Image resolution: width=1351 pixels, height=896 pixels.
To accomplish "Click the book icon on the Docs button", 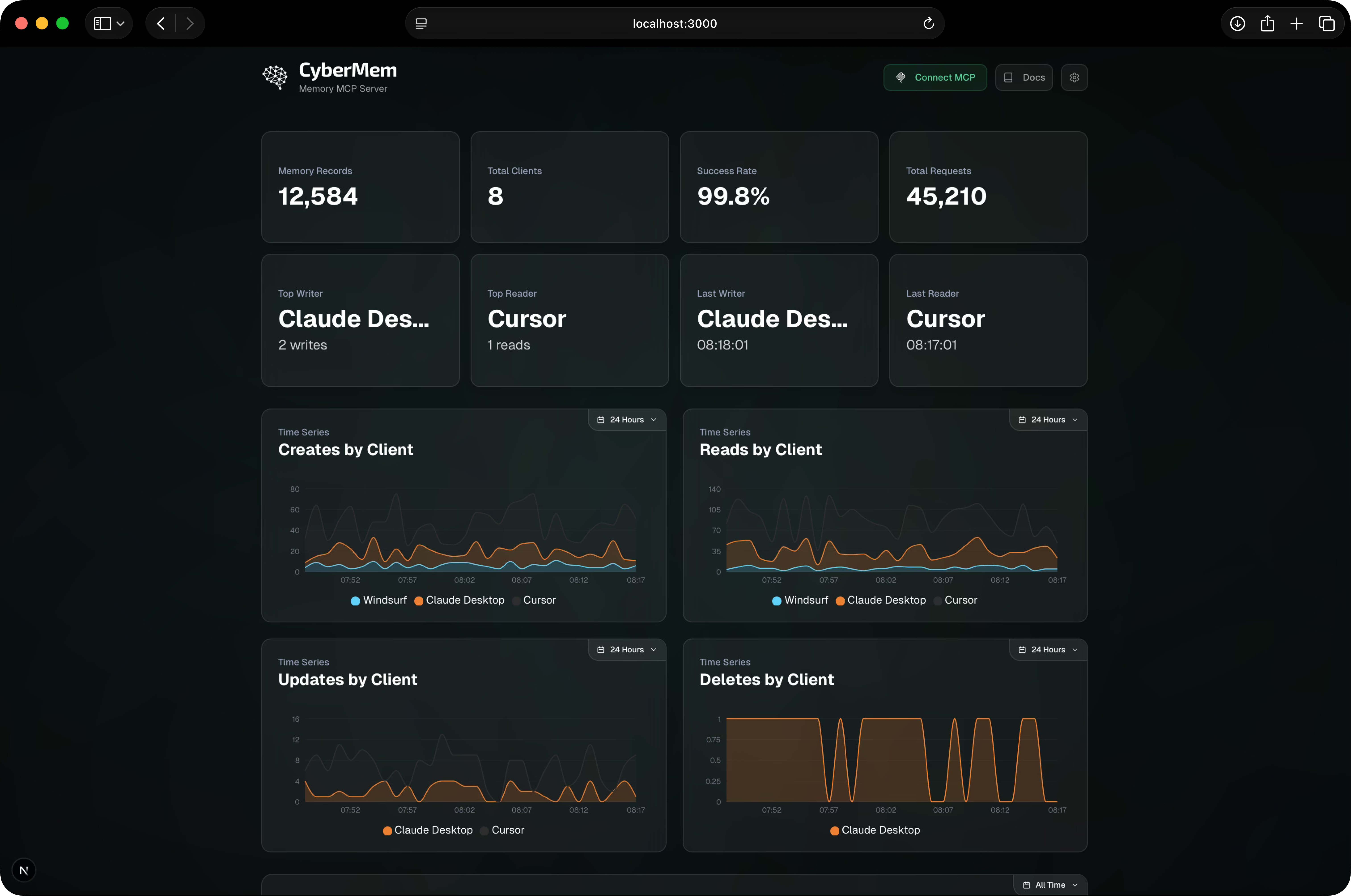I will coord(1009,77).
